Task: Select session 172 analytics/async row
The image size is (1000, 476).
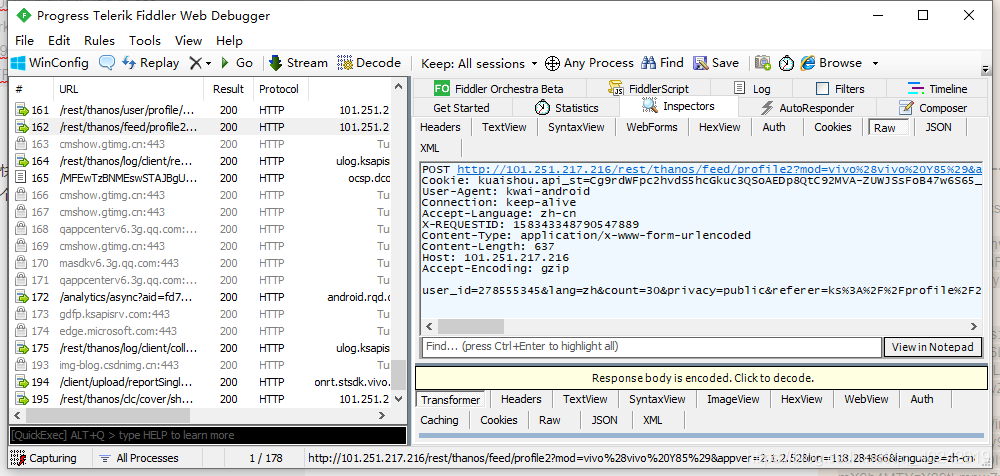Action: pos(202,297)
